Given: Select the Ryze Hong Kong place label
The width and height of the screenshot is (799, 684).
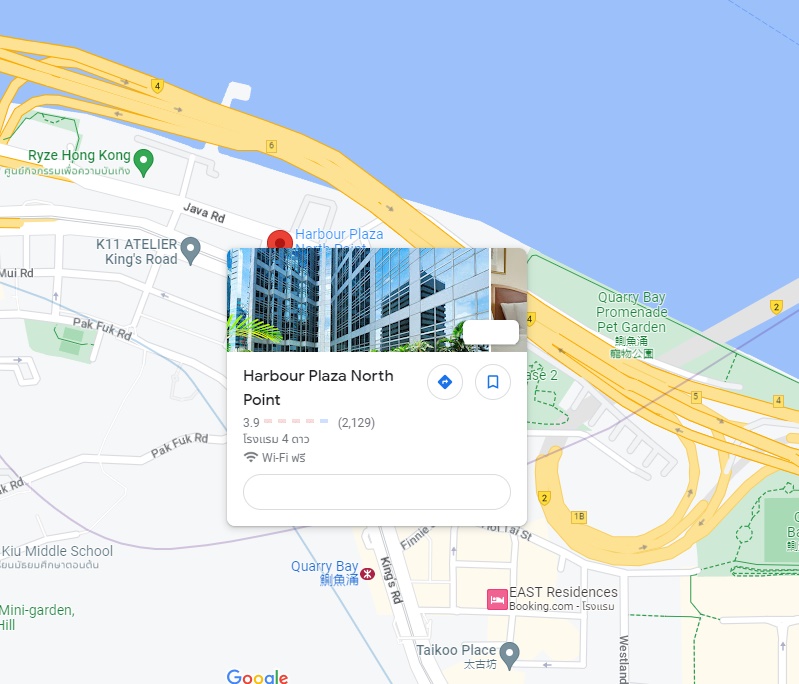Looking at the screenshot, I should (x=79, y=155).
